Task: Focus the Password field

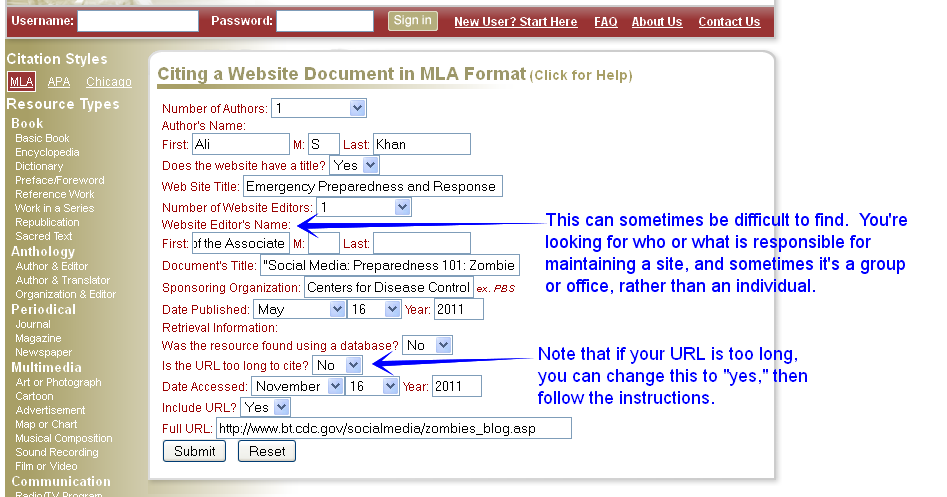Action: [x=325, y=21]
